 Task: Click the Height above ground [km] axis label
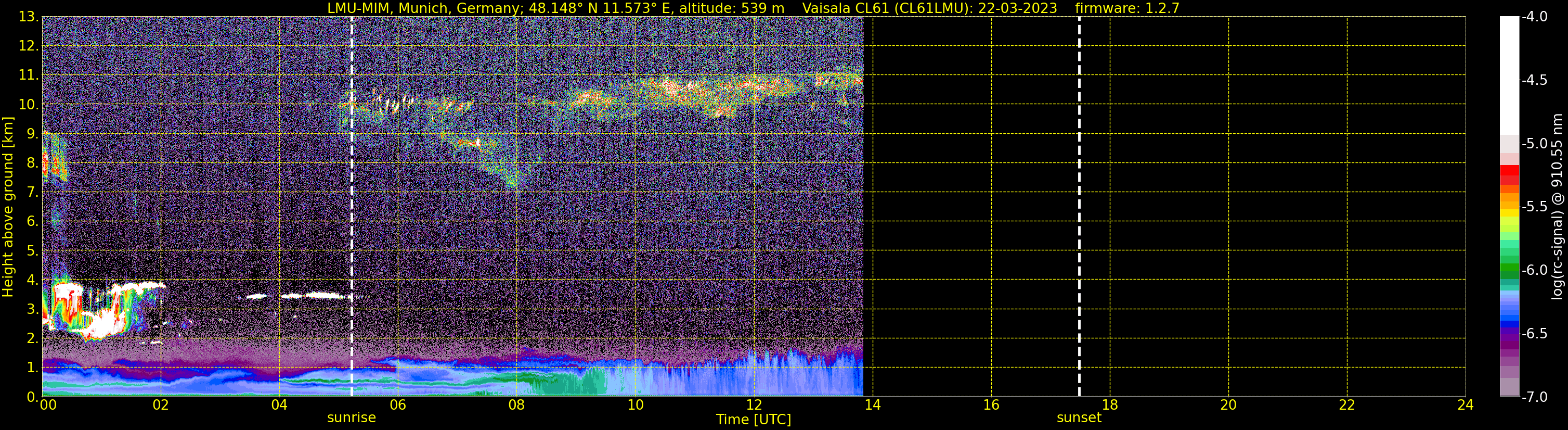(8, 207)
